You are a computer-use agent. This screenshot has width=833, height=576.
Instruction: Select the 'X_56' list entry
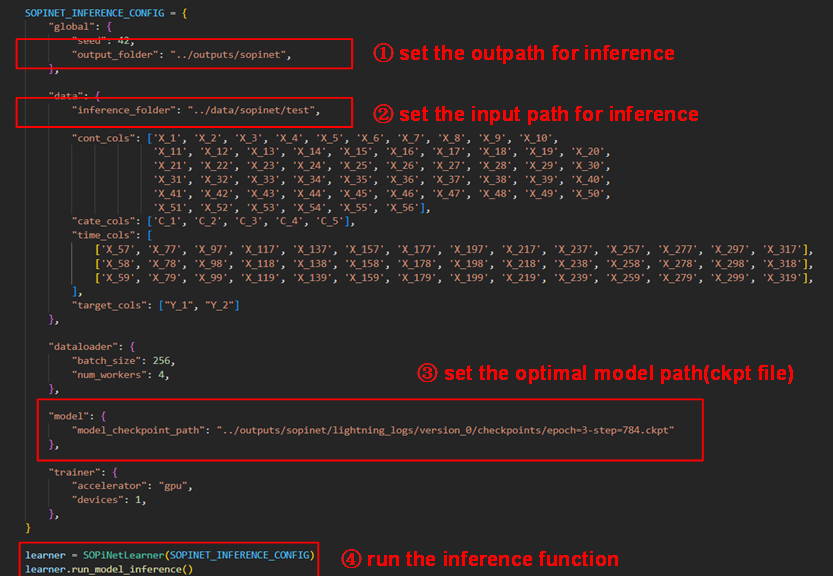pos(403,207)
